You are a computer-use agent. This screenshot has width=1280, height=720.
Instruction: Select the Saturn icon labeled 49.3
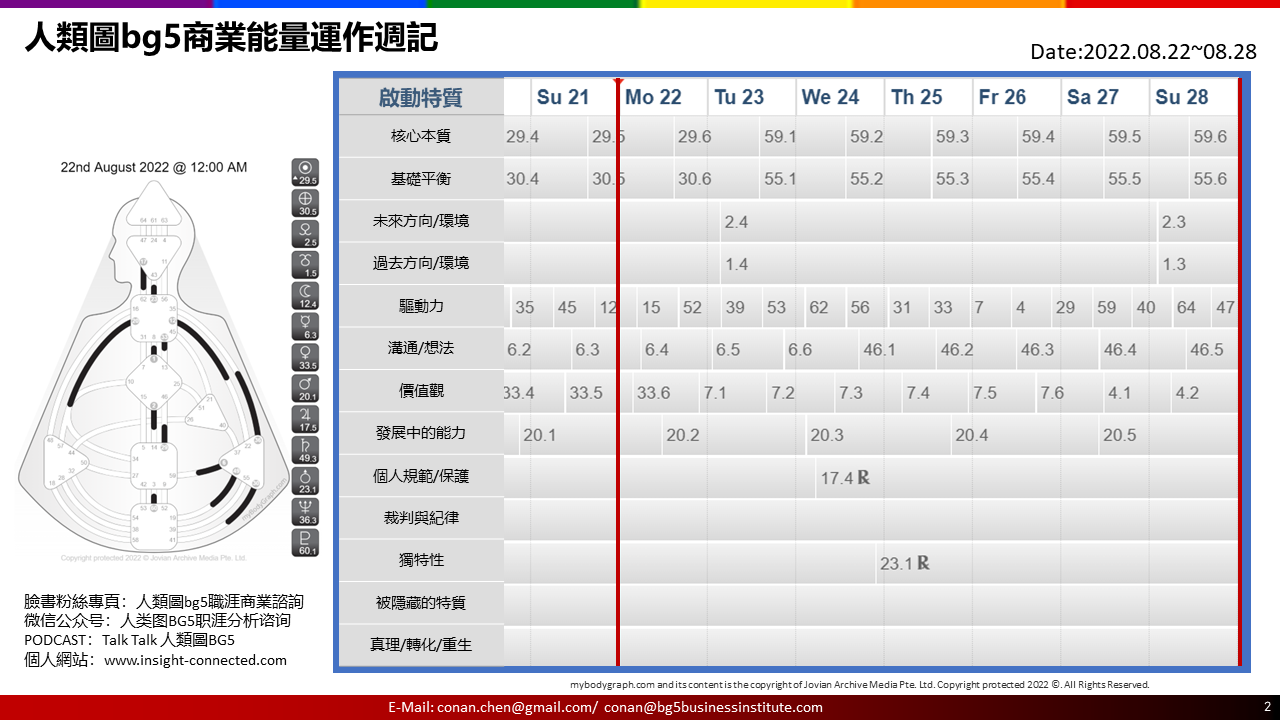click(305, 450)
